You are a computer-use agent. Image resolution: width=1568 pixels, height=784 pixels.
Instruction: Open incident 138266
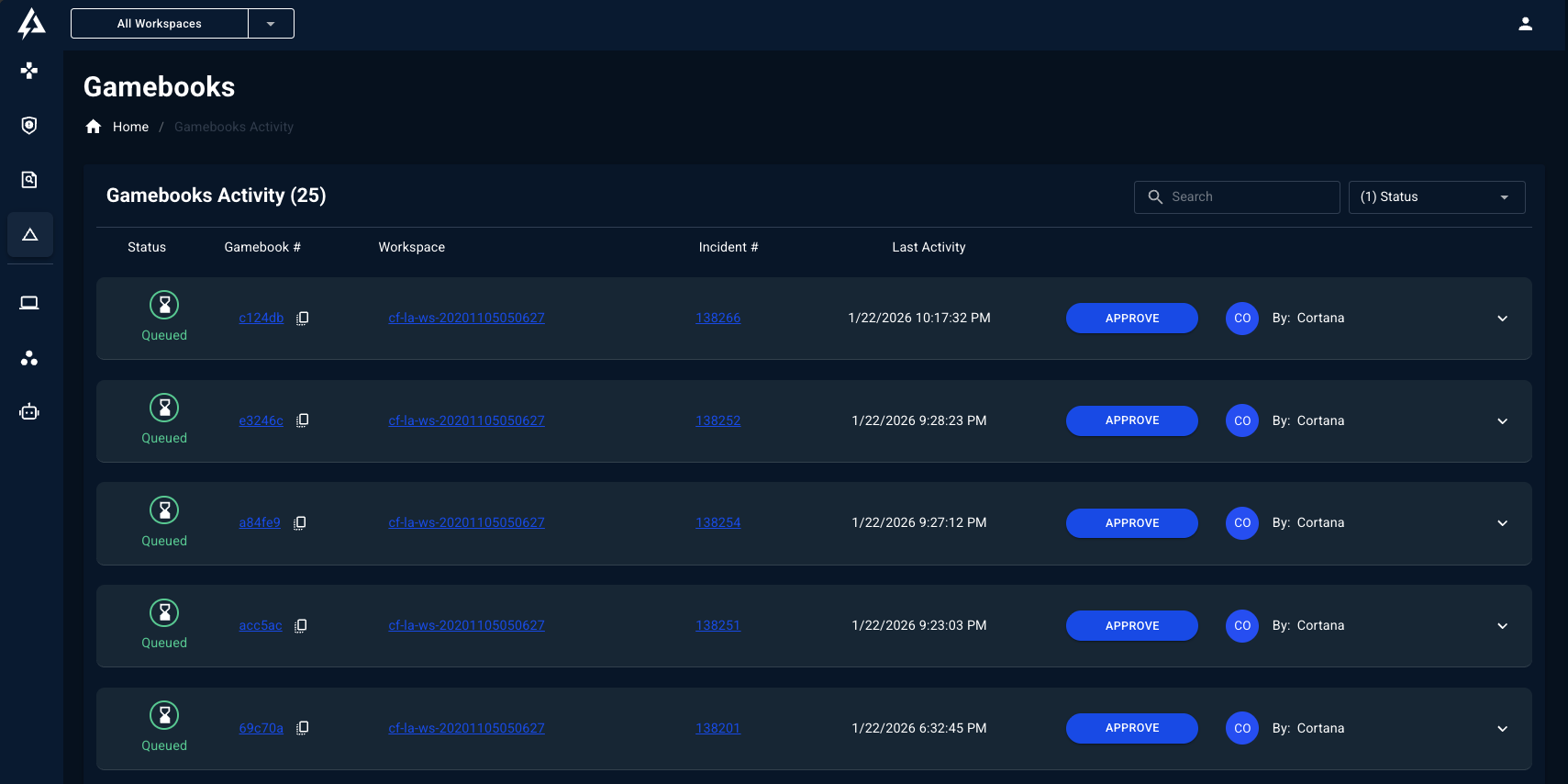point(718,318)
